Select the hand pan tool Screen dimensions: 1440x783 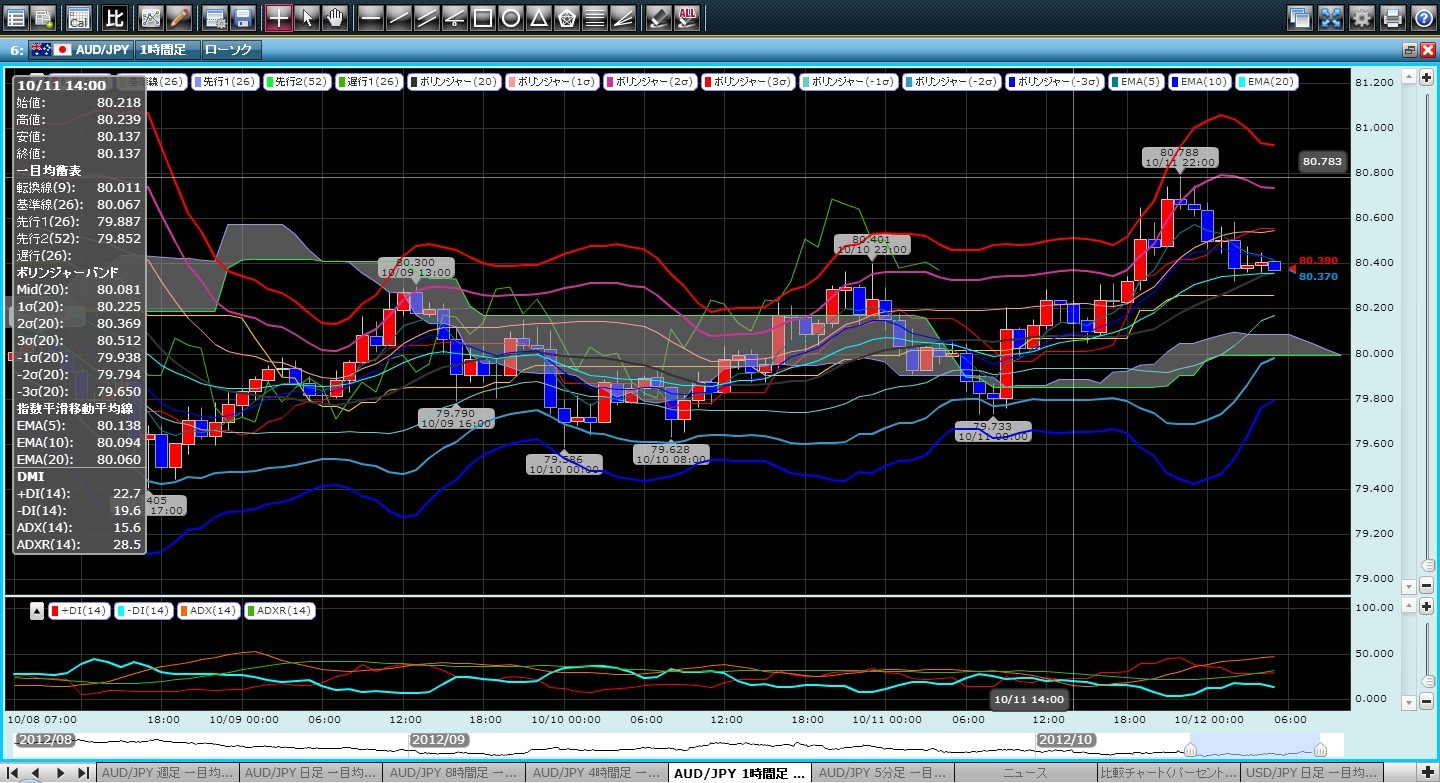[x=335, y=17]
